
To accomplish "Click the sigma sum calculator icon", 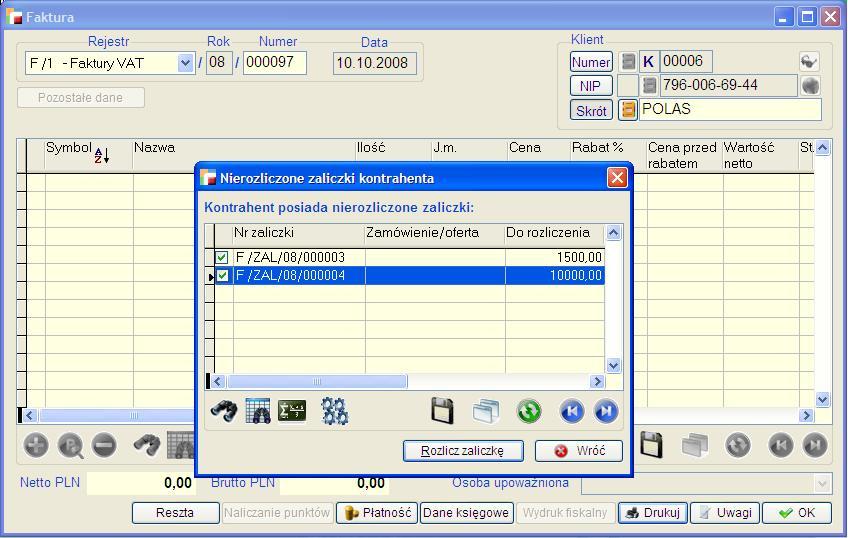I will coord(292,411).
